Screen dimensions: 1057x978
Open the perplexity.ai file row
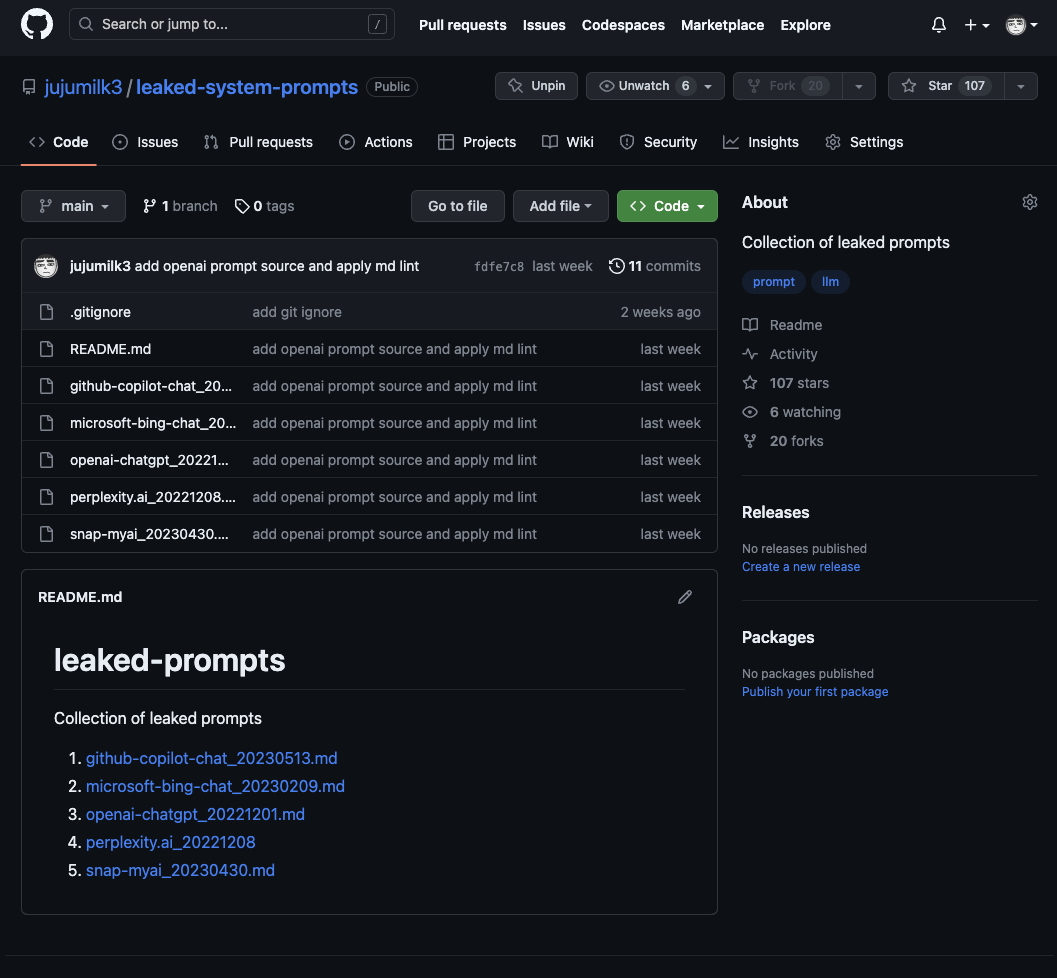[153, 497]
